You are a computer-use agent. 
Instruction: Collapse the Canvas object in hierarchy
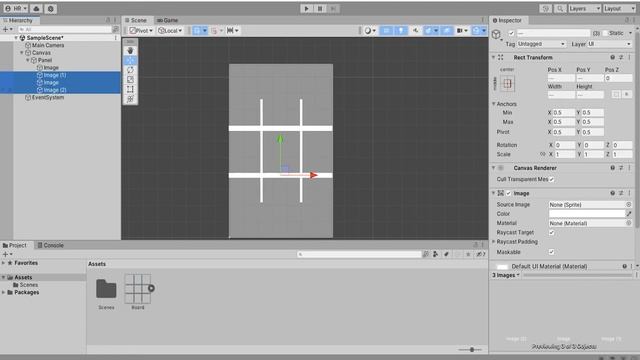(22, 53)
